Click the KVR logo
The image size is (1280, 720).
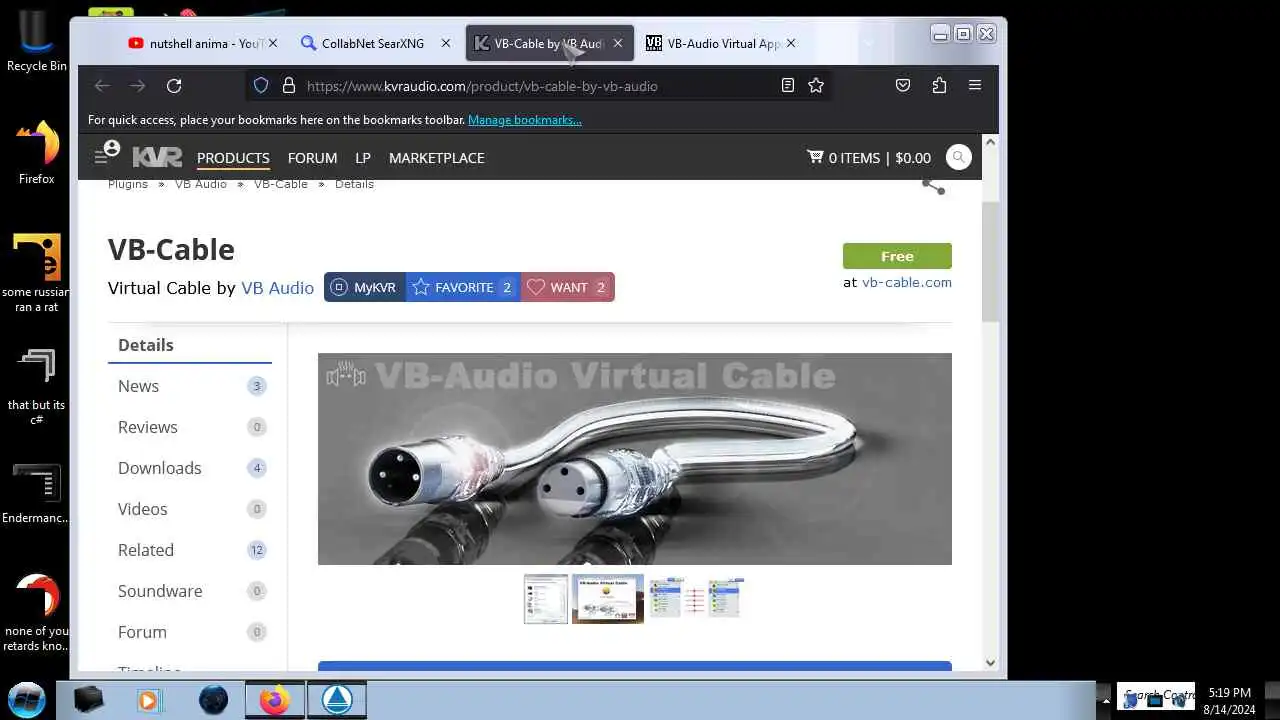[157, 157]
